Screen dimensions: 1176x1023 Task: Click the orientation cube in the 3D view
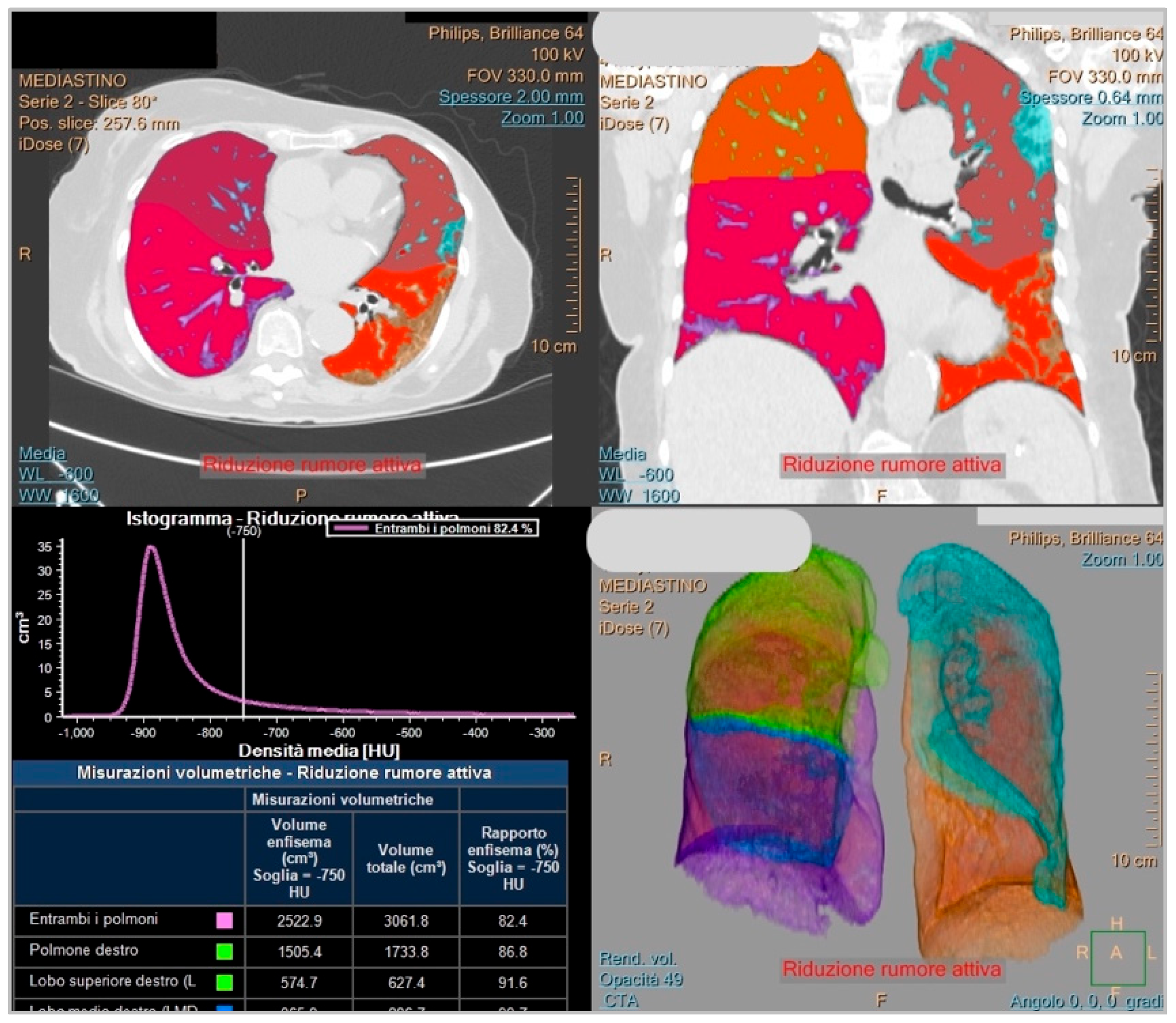[x=1117, y=959]
